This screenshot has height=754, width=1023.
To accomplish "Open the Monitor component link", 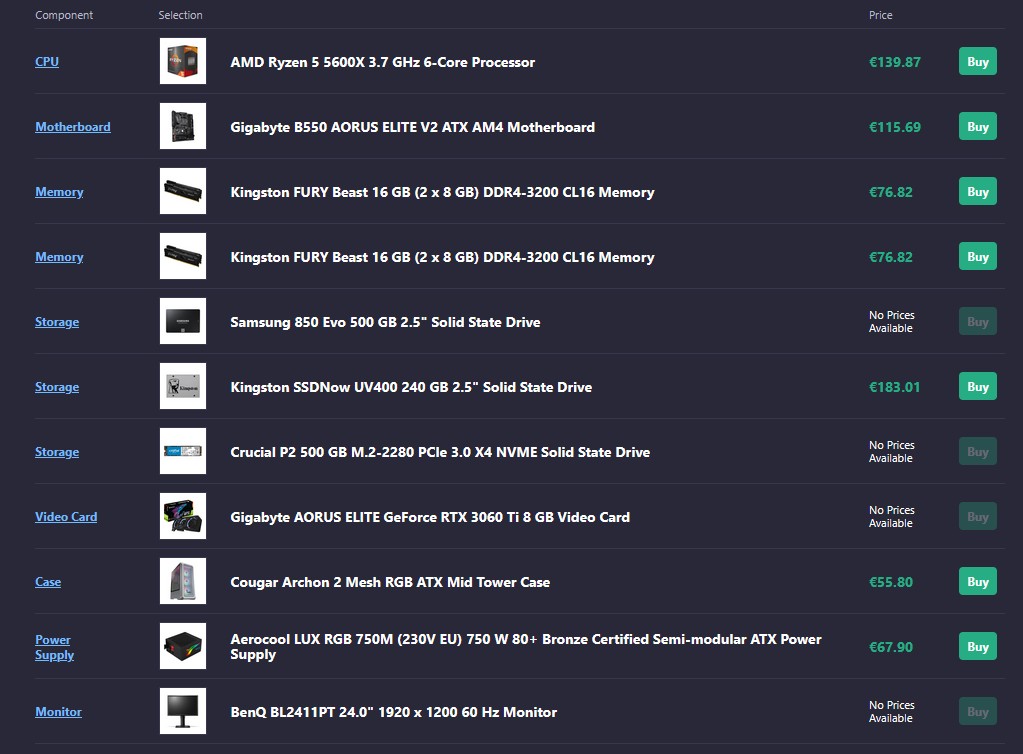I will coord(58,712).
